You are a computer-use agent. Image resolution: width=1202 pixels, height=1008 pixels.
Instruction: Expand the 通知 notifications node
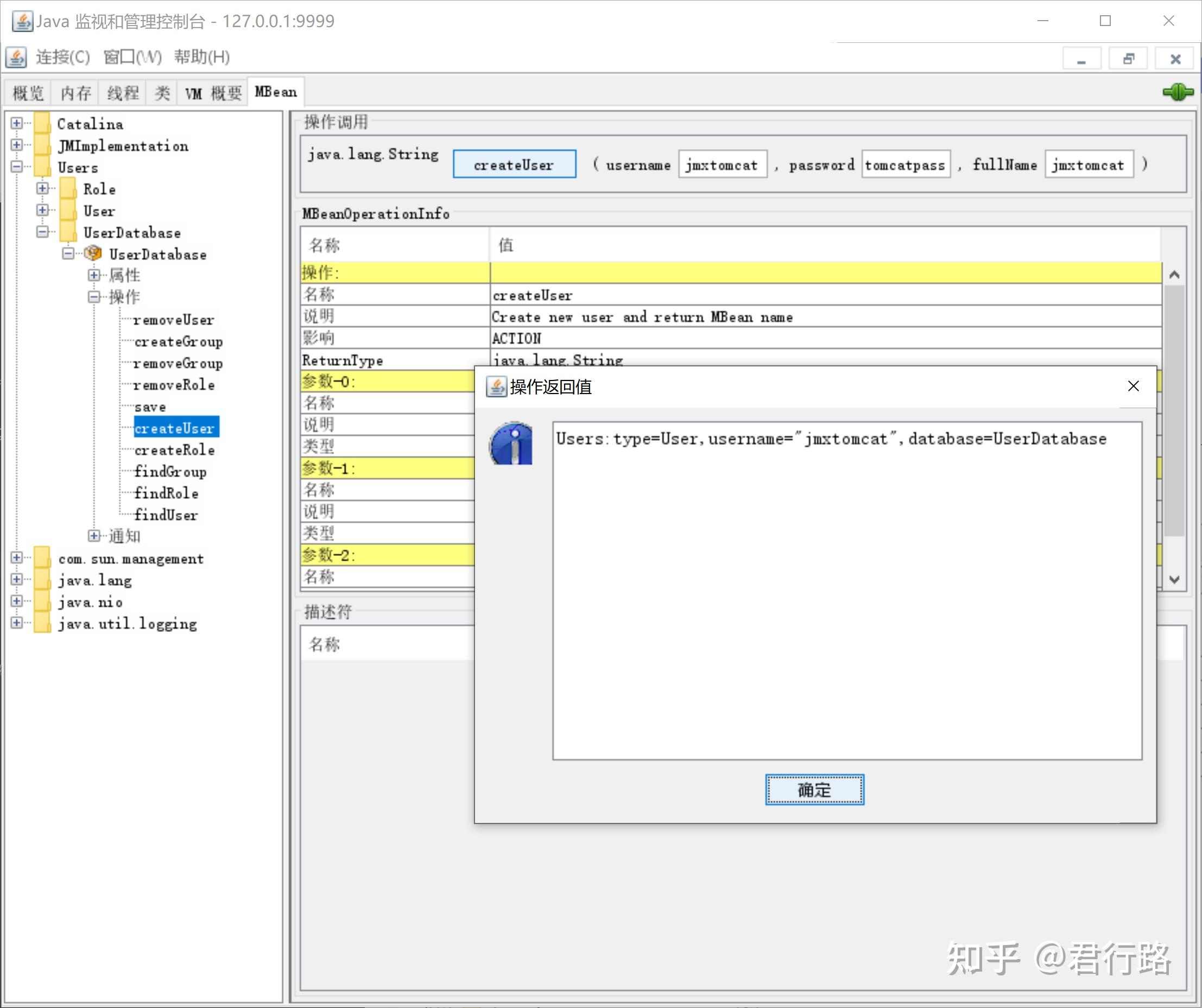click(94, 536)
